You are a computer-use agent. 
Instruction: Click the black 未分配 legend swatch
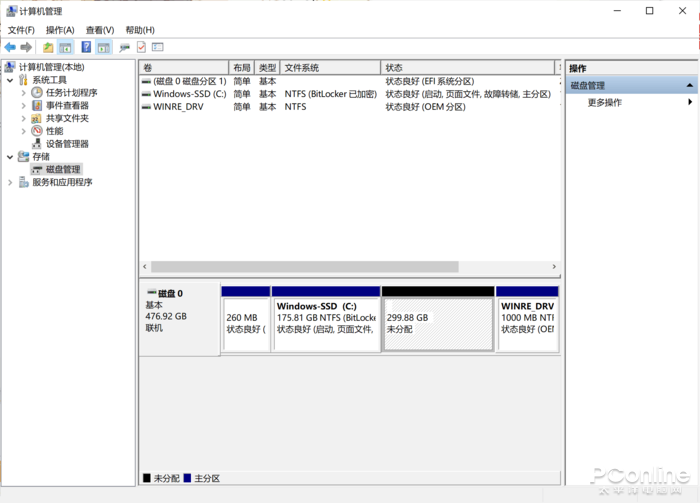tap(146, 478)
